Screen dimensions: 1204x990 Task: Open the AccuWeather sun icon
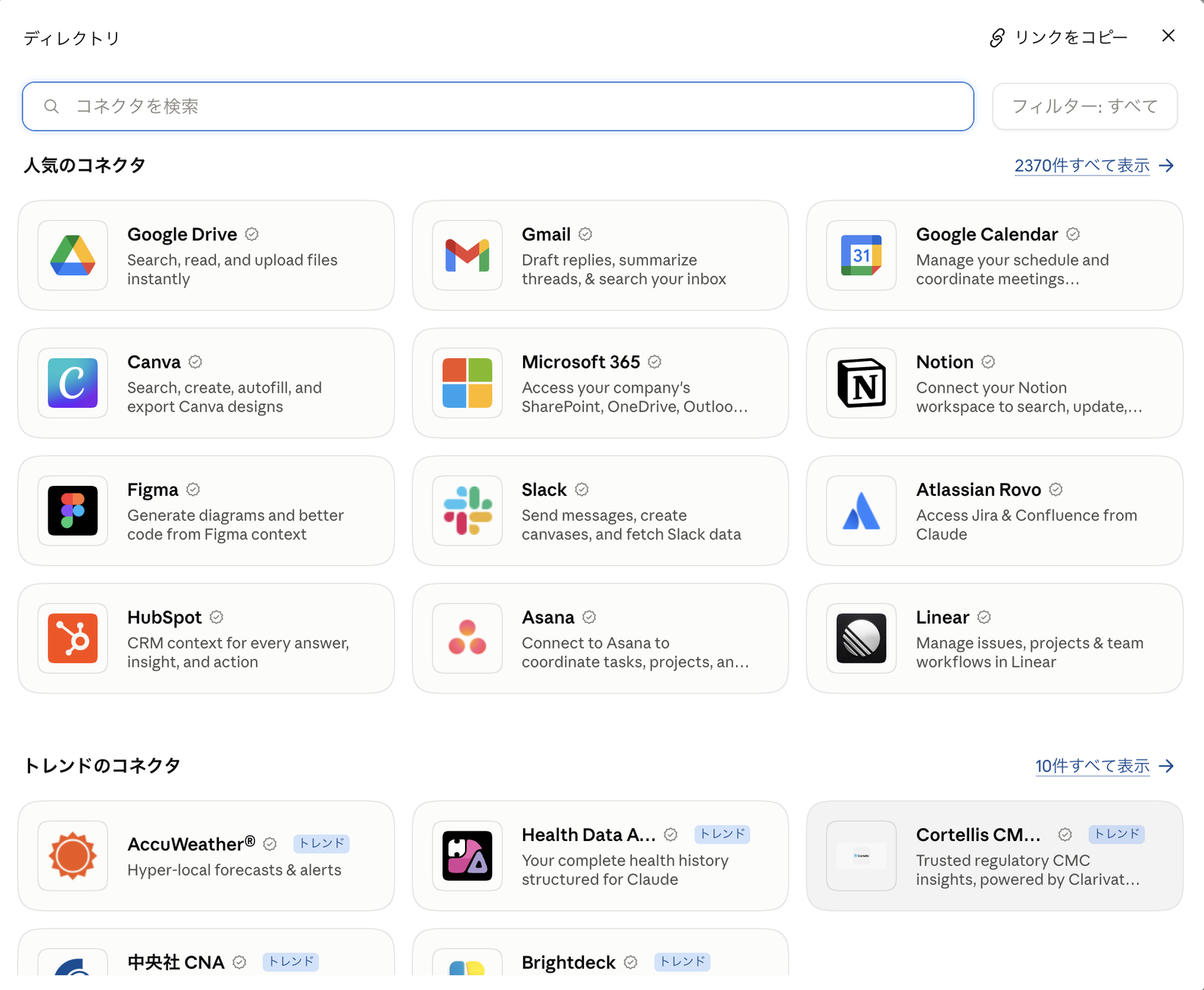coord(73,856)
